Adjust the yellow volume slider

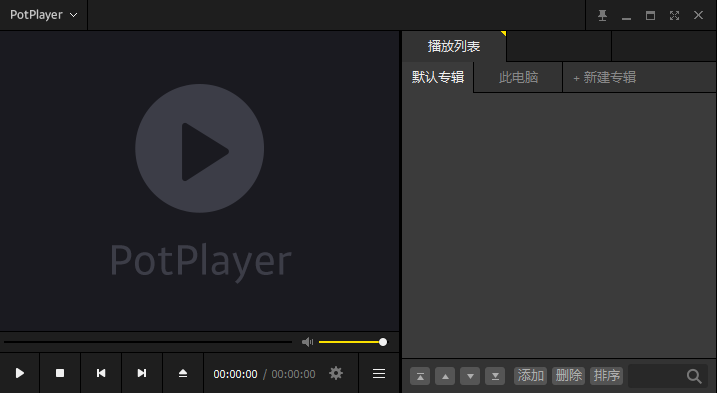[353, 342]
